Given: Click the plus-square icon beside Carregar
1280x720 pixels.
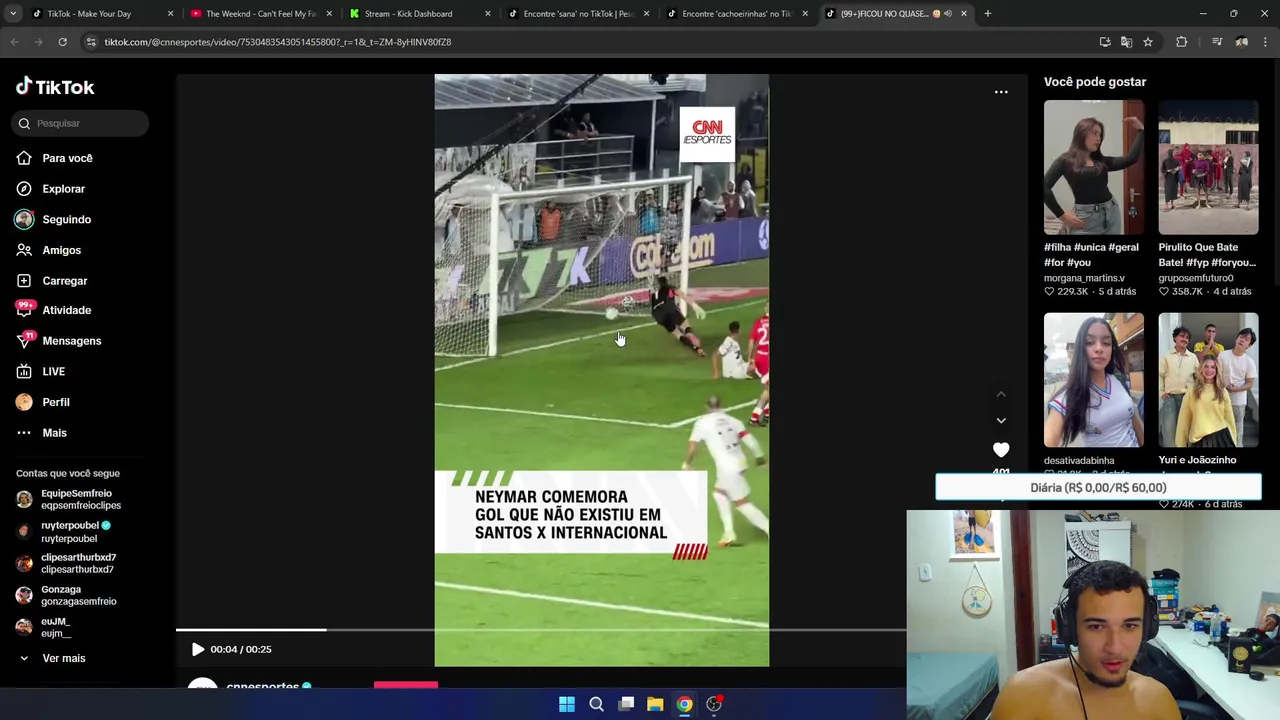Looking at the screenshot, I should tap(24, 281).
